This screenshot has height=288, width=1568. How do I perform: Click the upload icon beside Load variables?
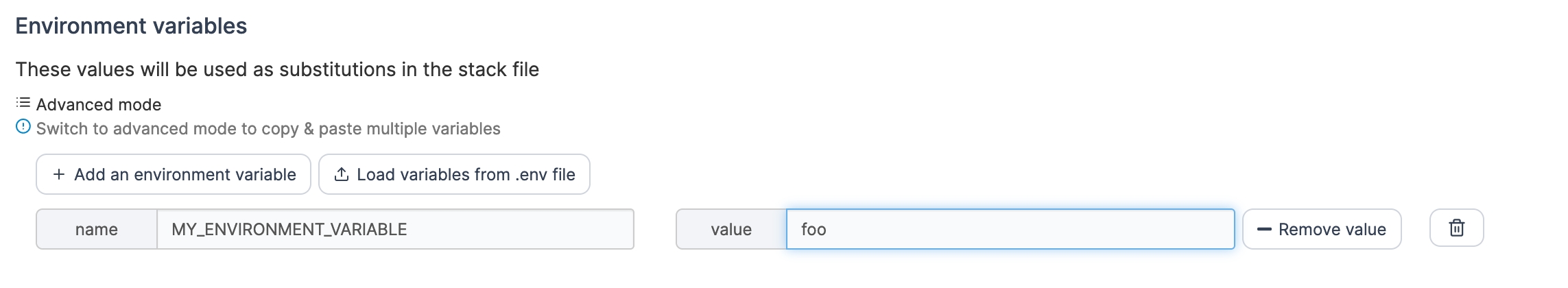click(x=342, y=175)
